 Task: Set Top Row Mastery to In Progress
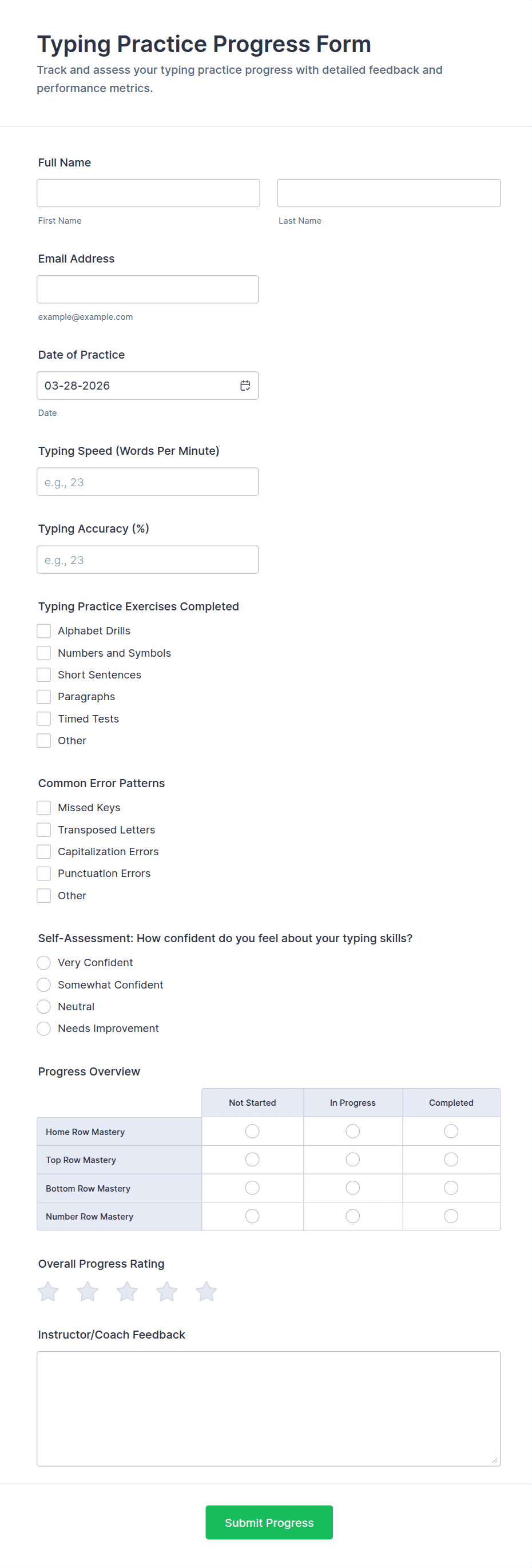pyautogui.click(x=352, y=1160)
